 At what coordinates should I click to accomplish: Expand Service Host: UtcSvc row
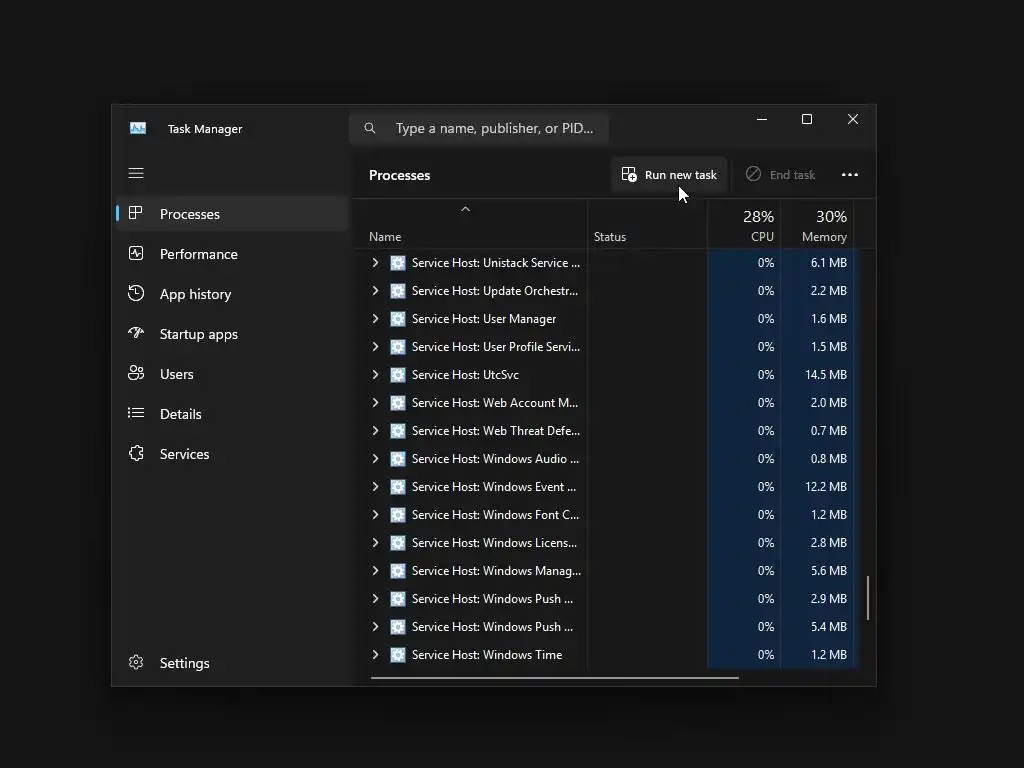tap(376, 375)
